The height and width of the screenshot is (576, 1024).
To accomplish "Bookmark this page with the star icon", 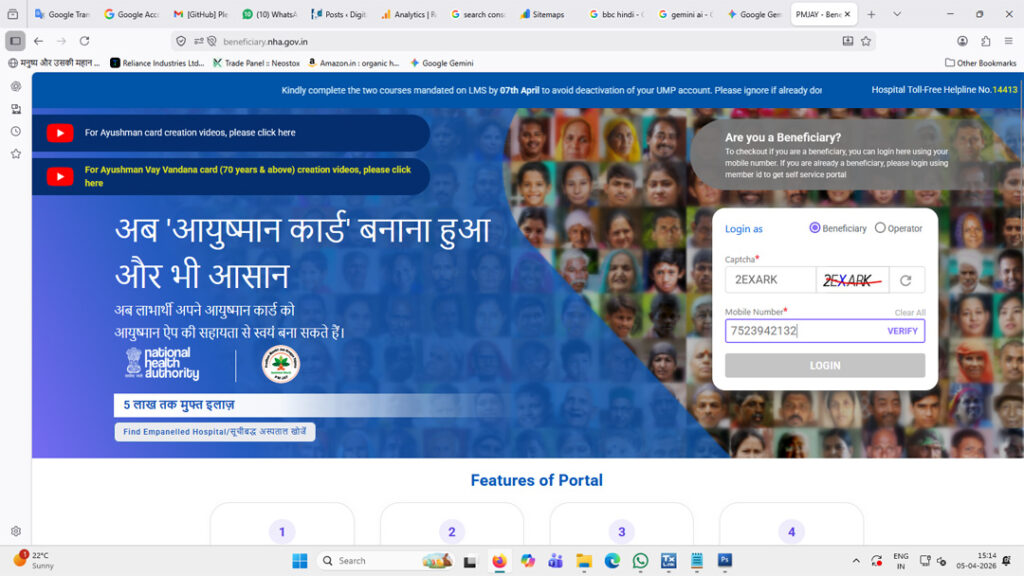I will [x=866, y=41].
